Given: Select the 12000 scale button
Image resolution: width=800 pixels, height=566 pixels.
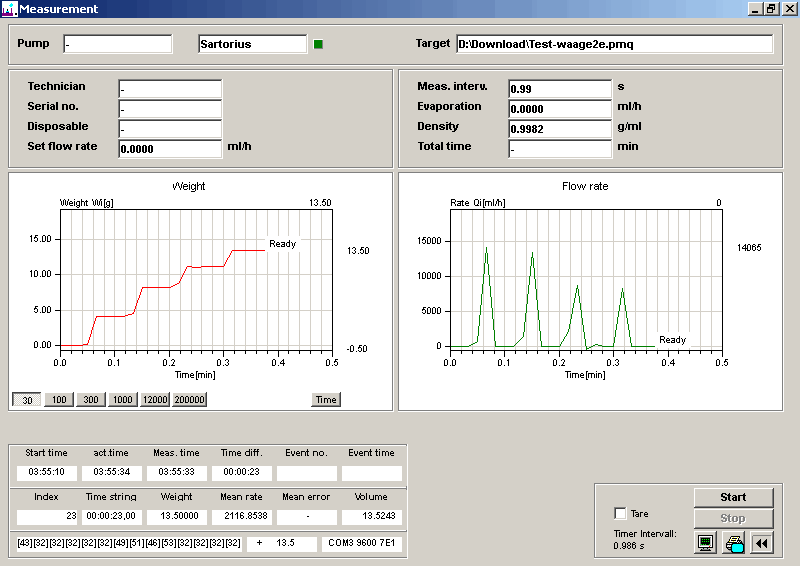Looking at the screenshot, I should (155, 400).
